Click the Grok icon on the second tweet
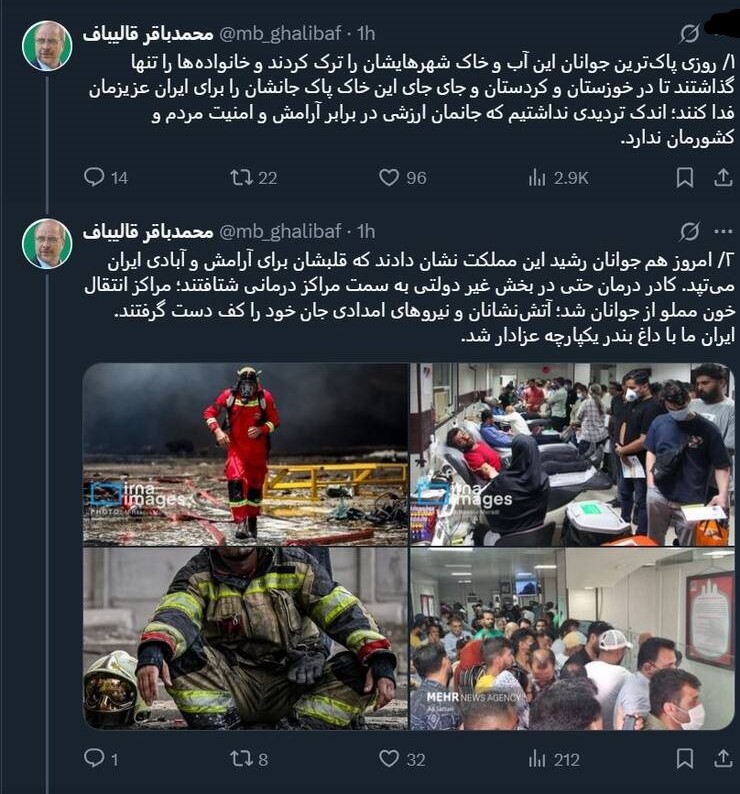Viewport: 740px width, 794px height. coord(689,232)
